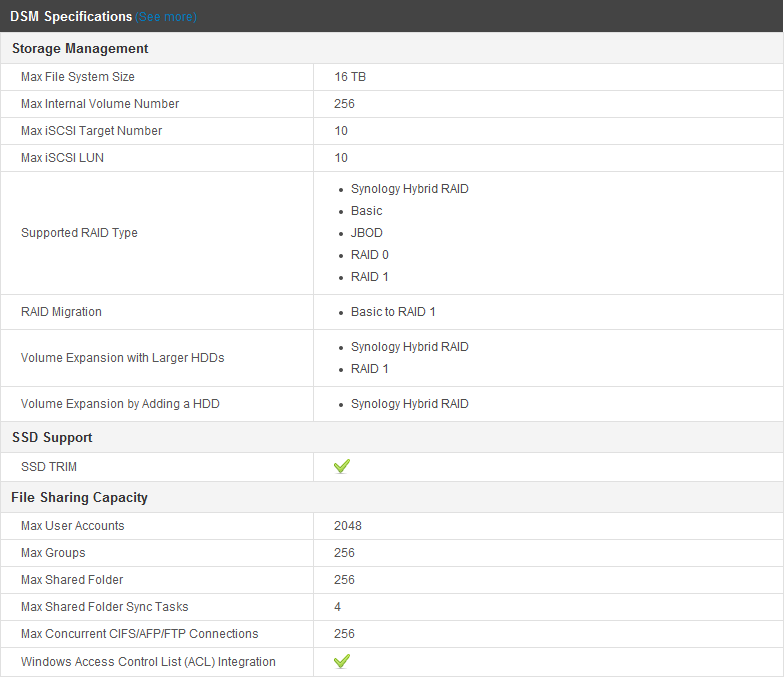Click the 16 TB value
The width and height of the screenshot is (784, 677).
[350, 77]
